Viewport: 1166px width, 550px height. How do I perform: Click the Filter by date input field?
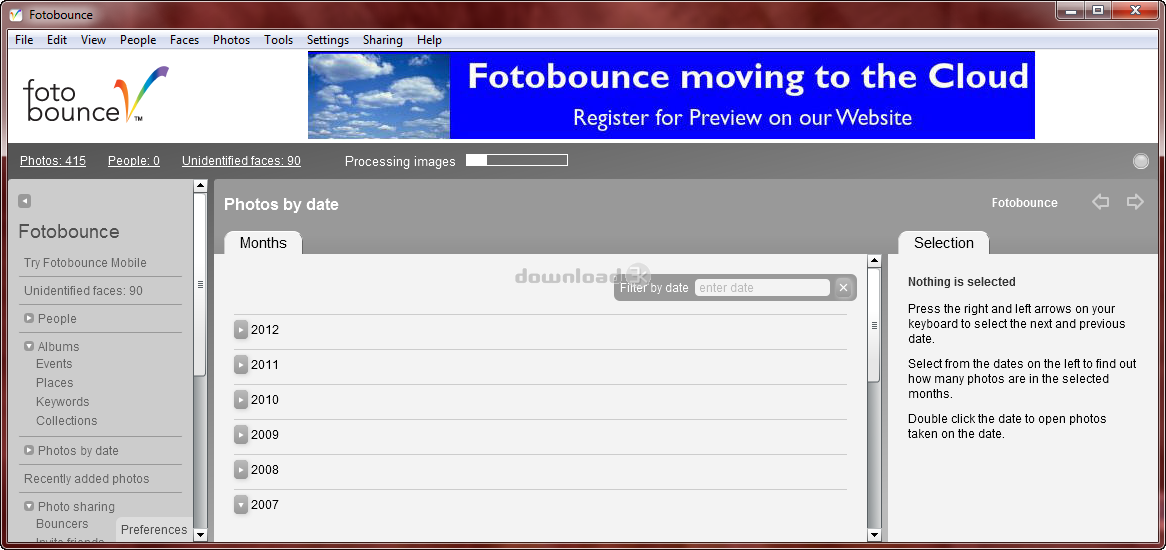point(762,288)
